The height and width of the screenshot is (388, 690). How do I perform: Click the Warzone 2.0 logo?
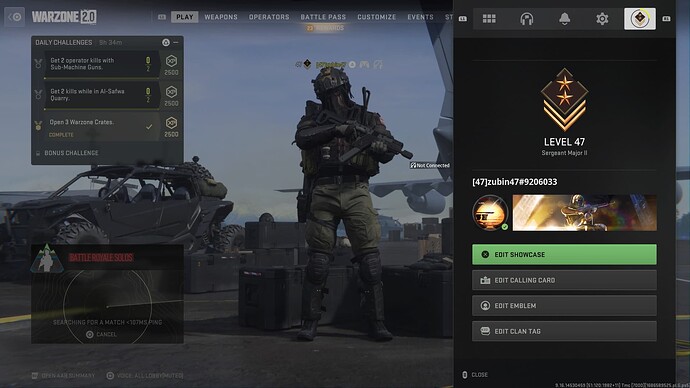[64, 17]
